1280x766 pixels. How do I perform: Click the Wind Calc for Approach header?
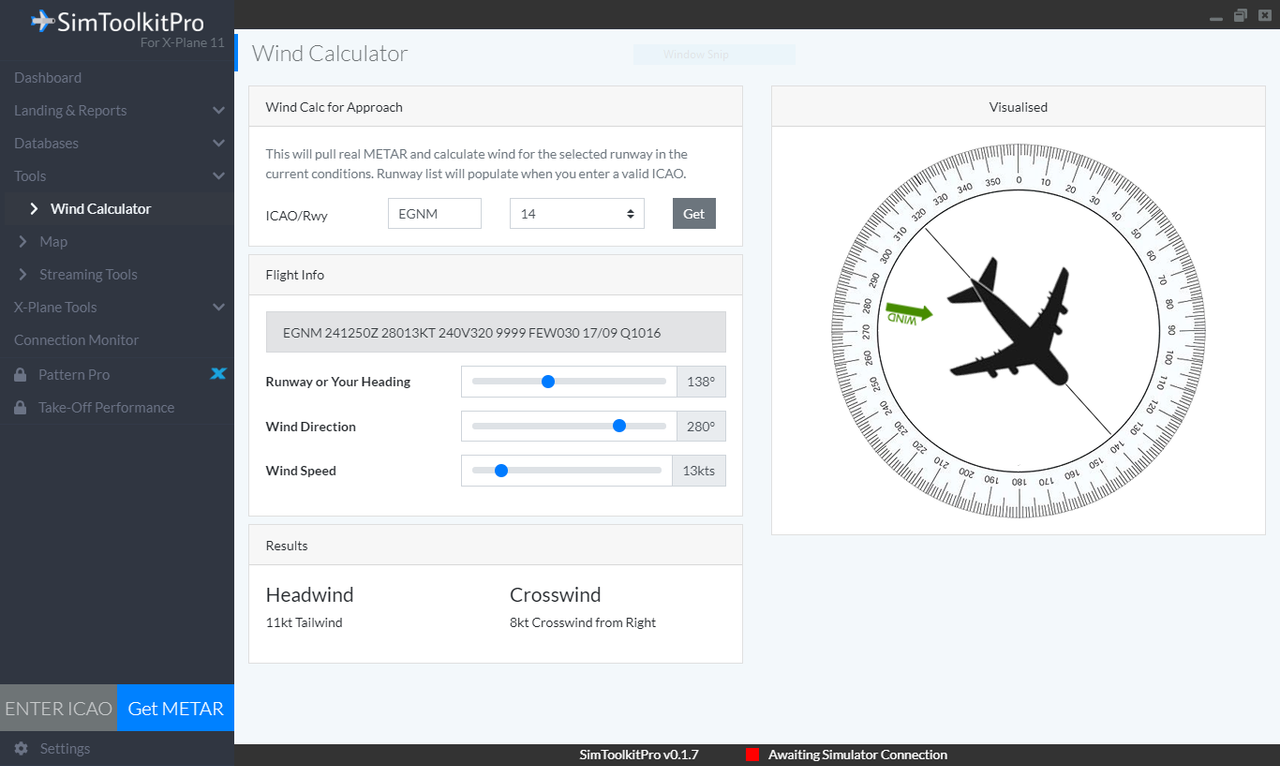(495, 107)
